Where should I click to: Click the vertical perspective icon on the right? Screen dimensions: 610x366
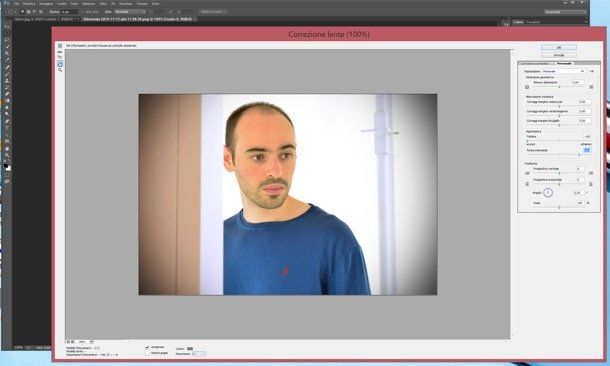click(591, 173)
